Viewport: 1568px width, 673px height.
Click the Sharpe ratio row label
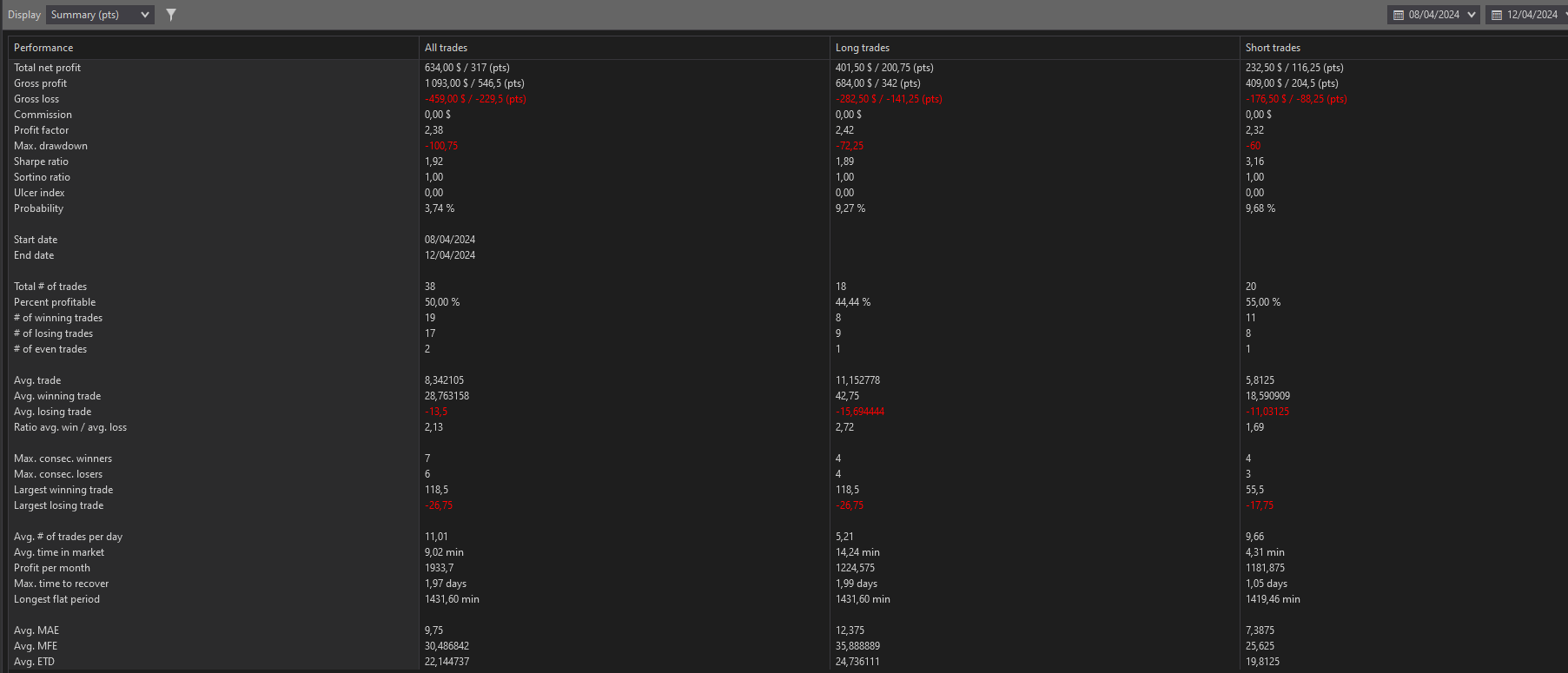[41, 162]
